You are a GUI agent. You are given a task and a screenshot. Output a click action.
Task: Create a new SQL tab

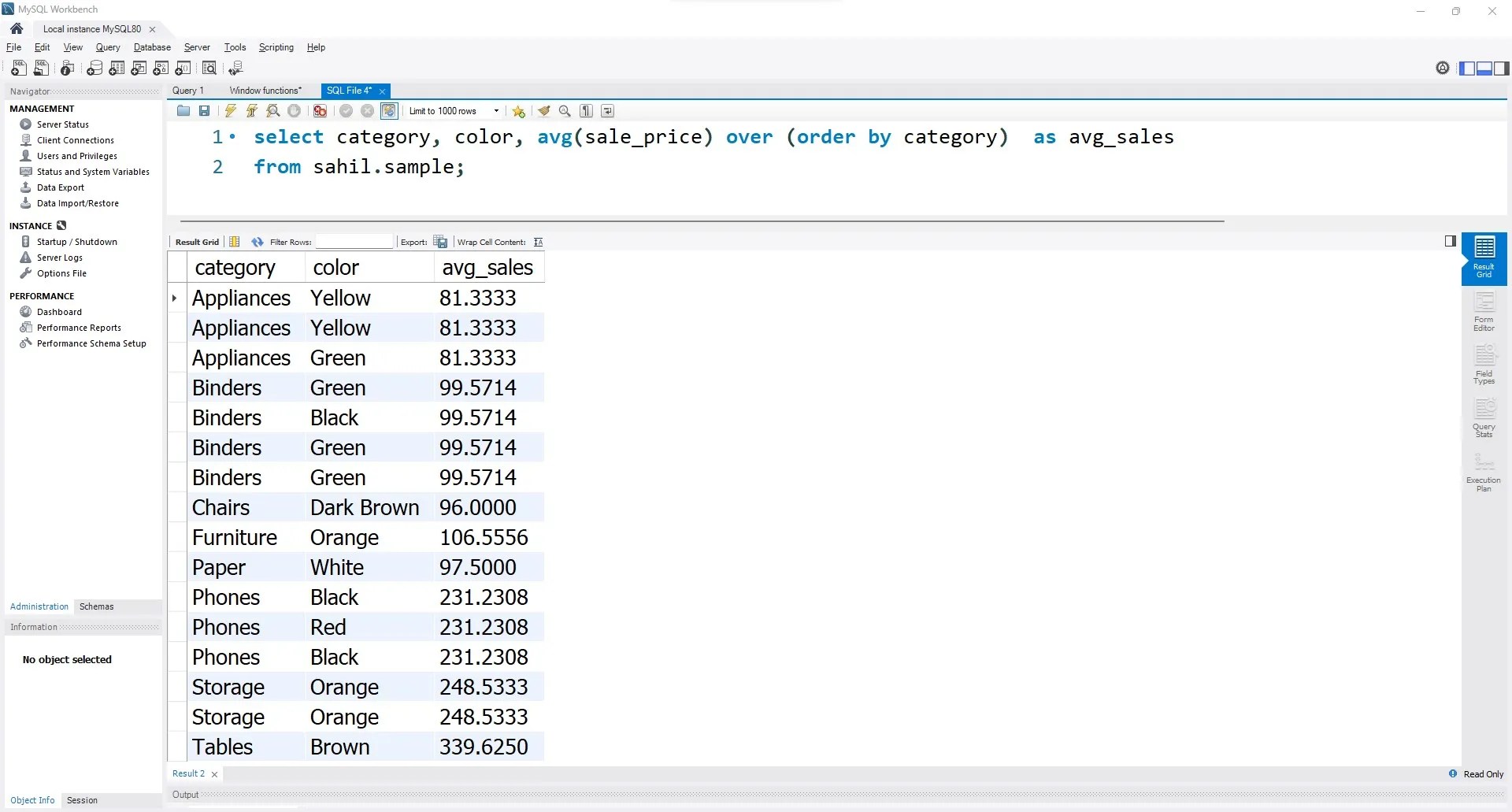(x=18, y=68)
